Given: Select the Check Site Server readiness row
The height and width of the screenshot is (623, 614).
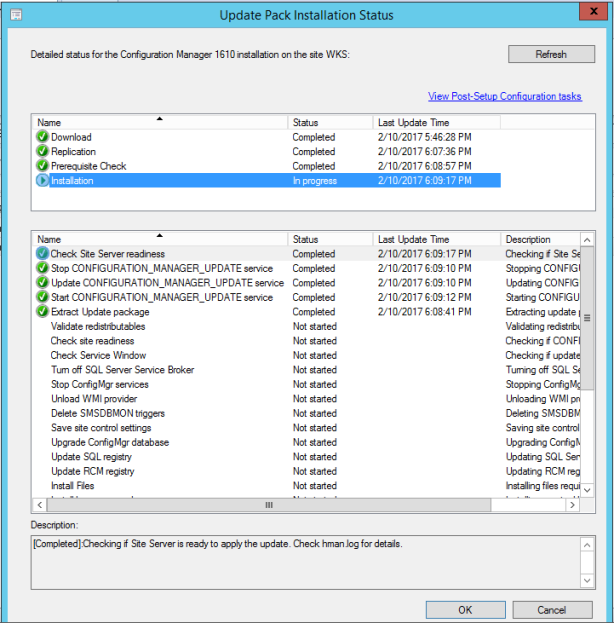Looking at the screenshot, I should click(x=308, y=253).
